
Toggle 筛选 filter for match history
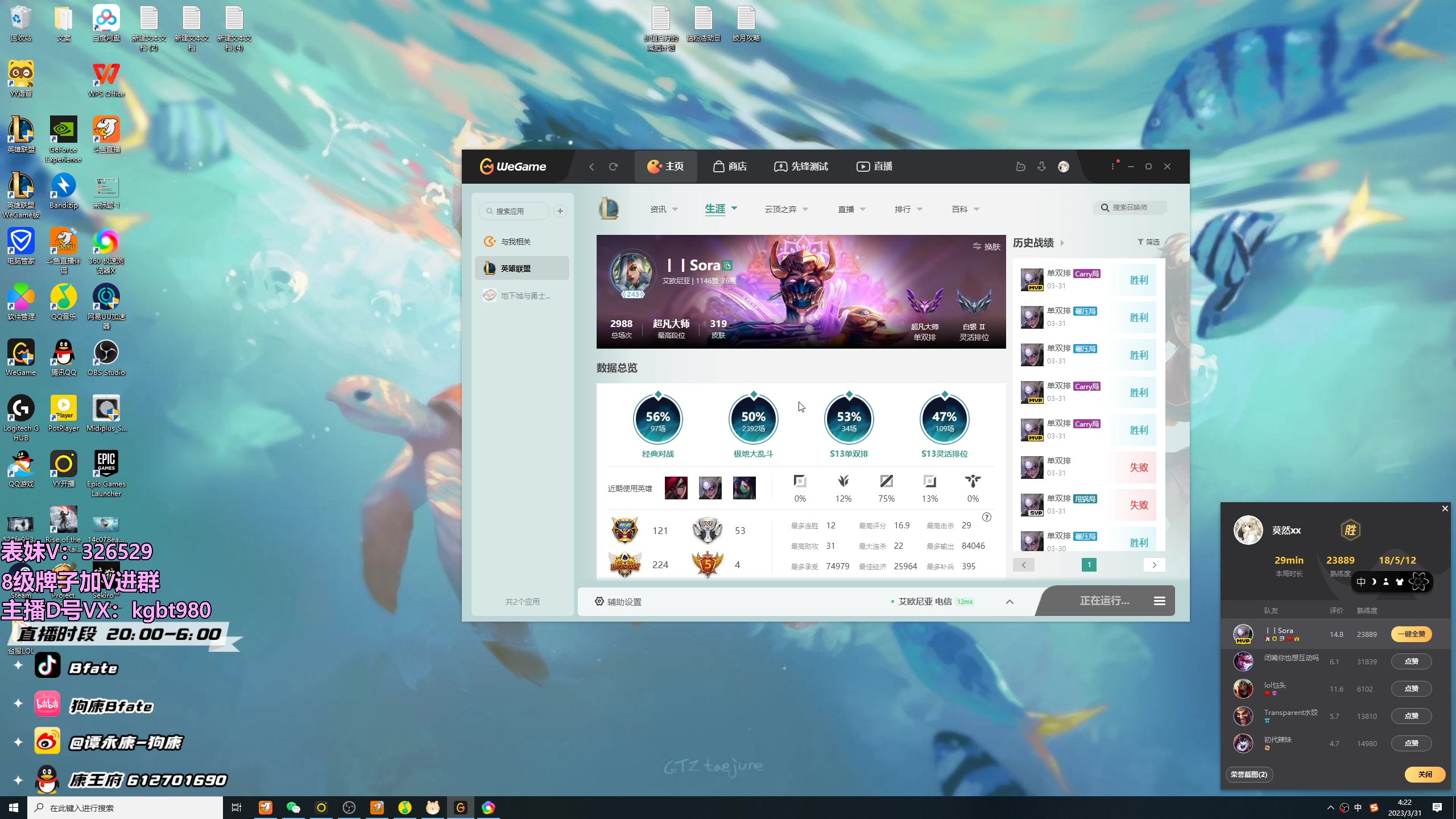pyautogui.click(x=1148, y=242)
